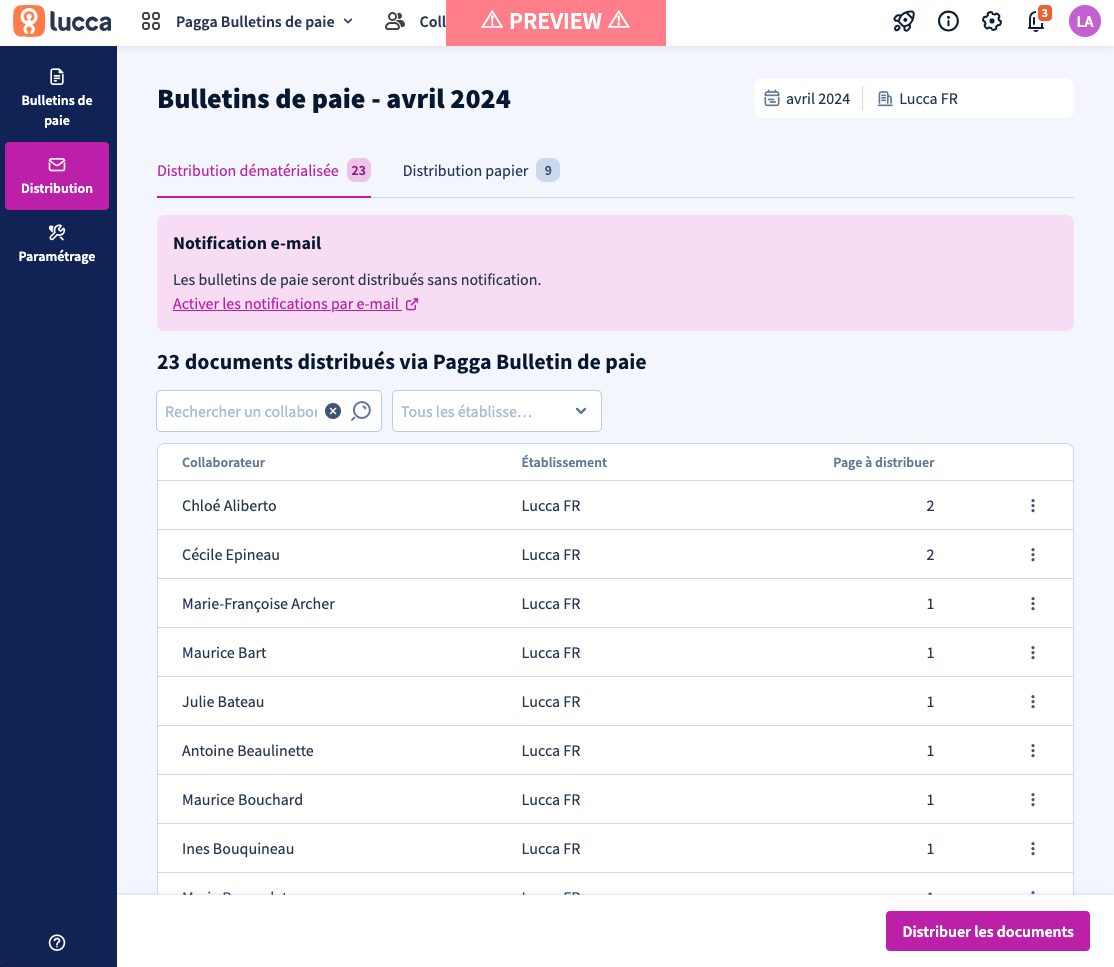Click the 23 documents distribués heading

pos(401,362)
